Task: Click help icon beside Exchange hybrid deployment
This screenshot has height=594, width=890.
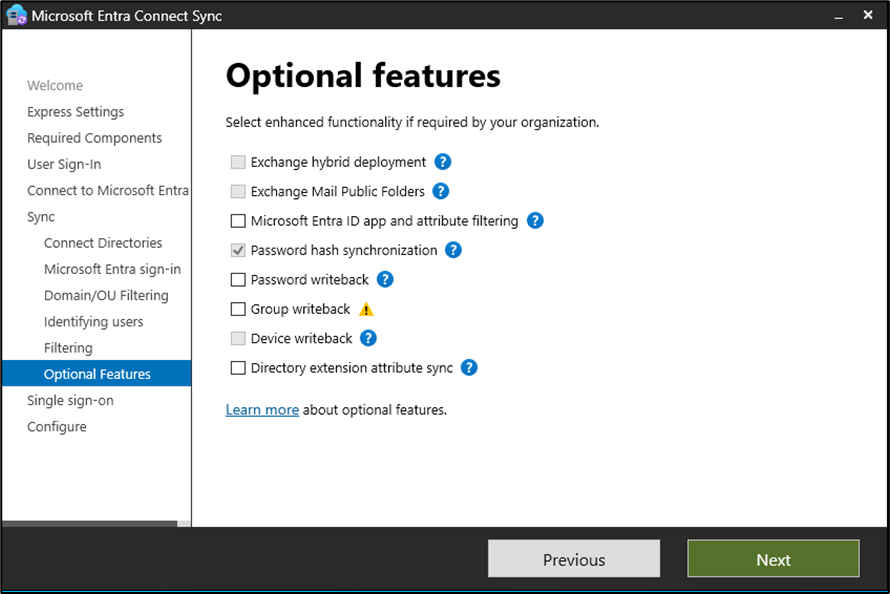Action: point(443,162)
